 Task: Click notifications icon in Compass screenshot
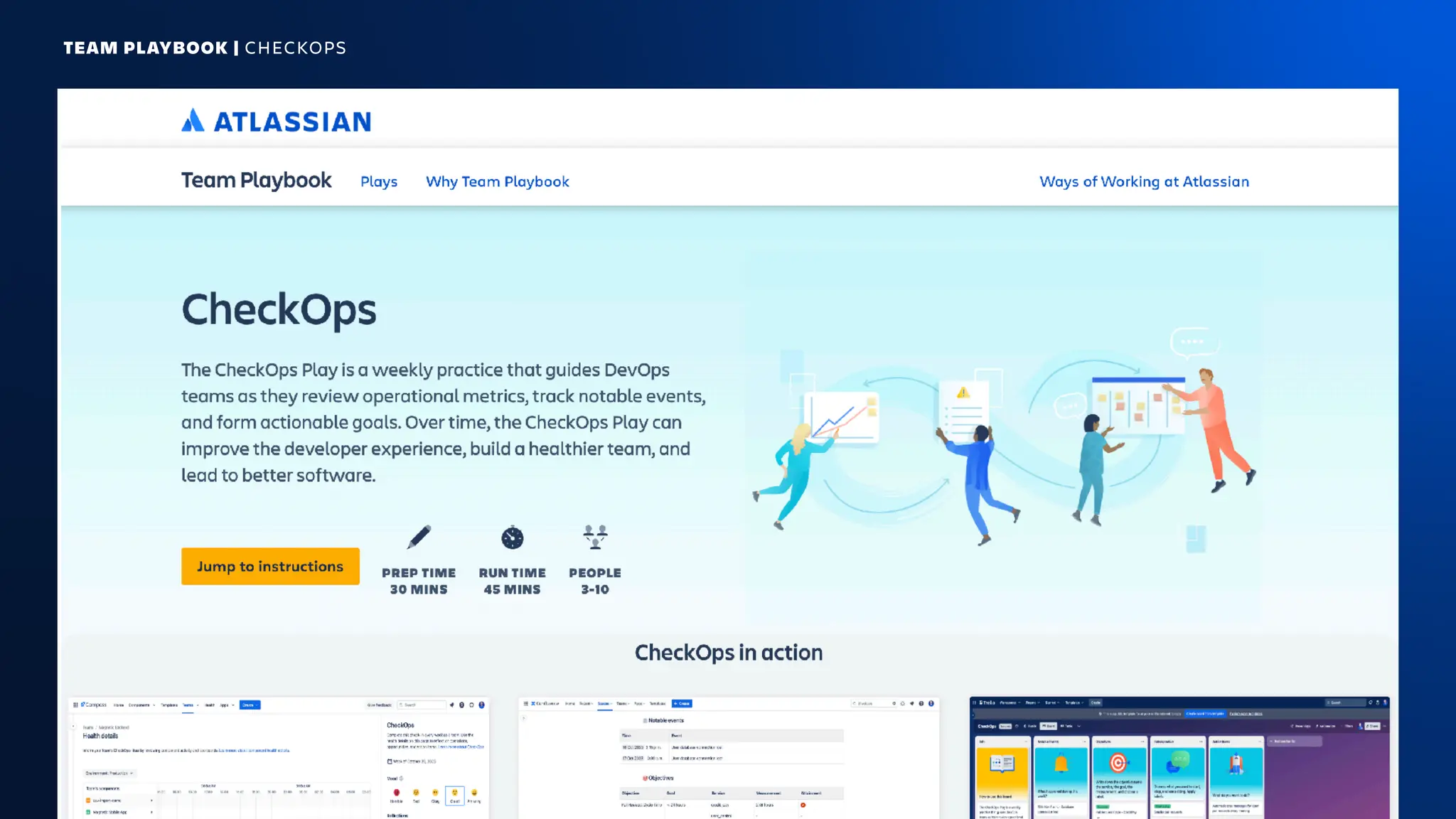pyautogui.click(x=452, y=705)
